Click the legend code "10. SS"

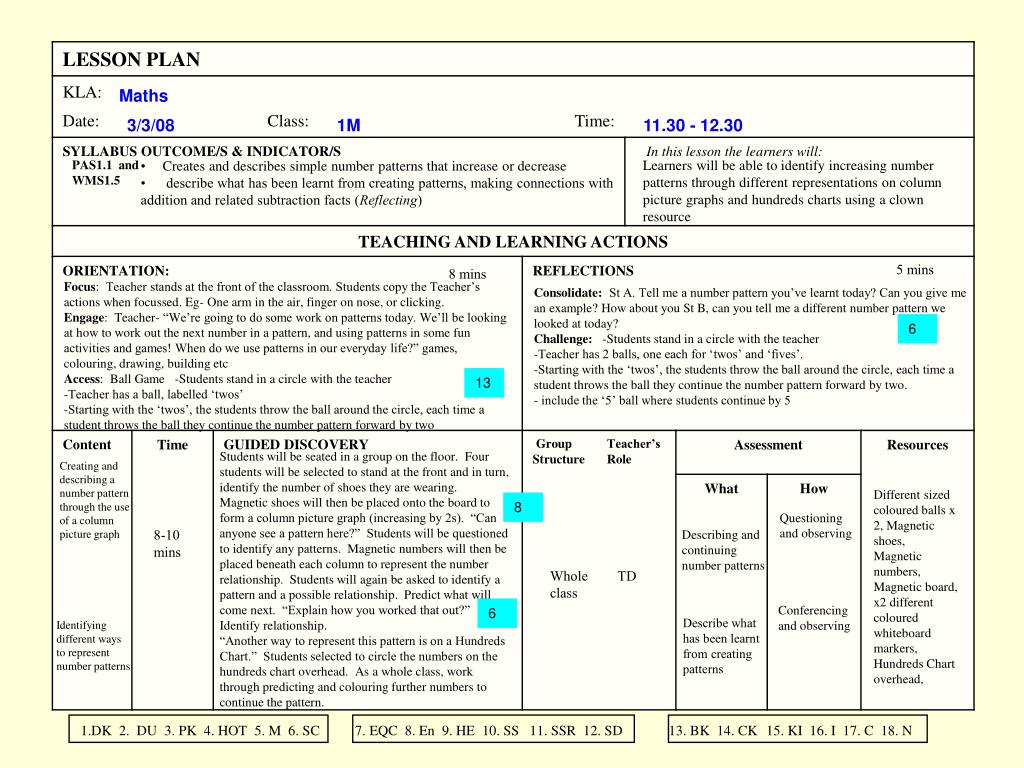coord(500,731)
